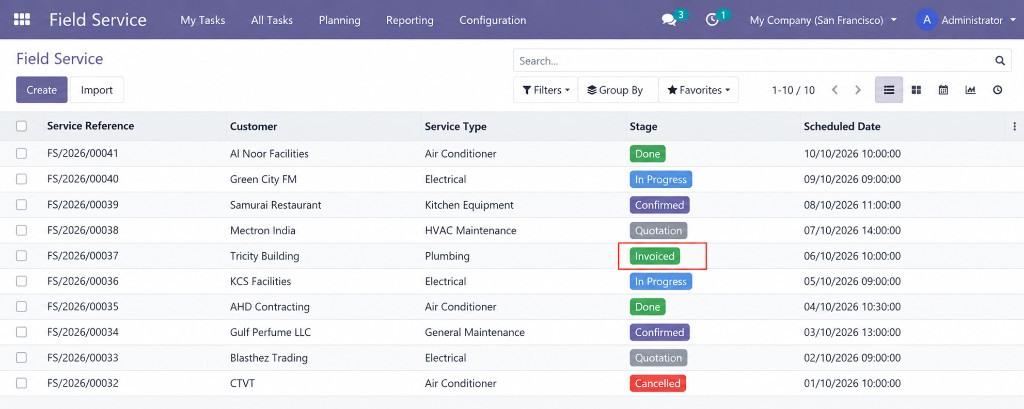Screen dimensions: 1024x409
Task: Open record FS/2026/00041
Action: [x=83, y=154]
